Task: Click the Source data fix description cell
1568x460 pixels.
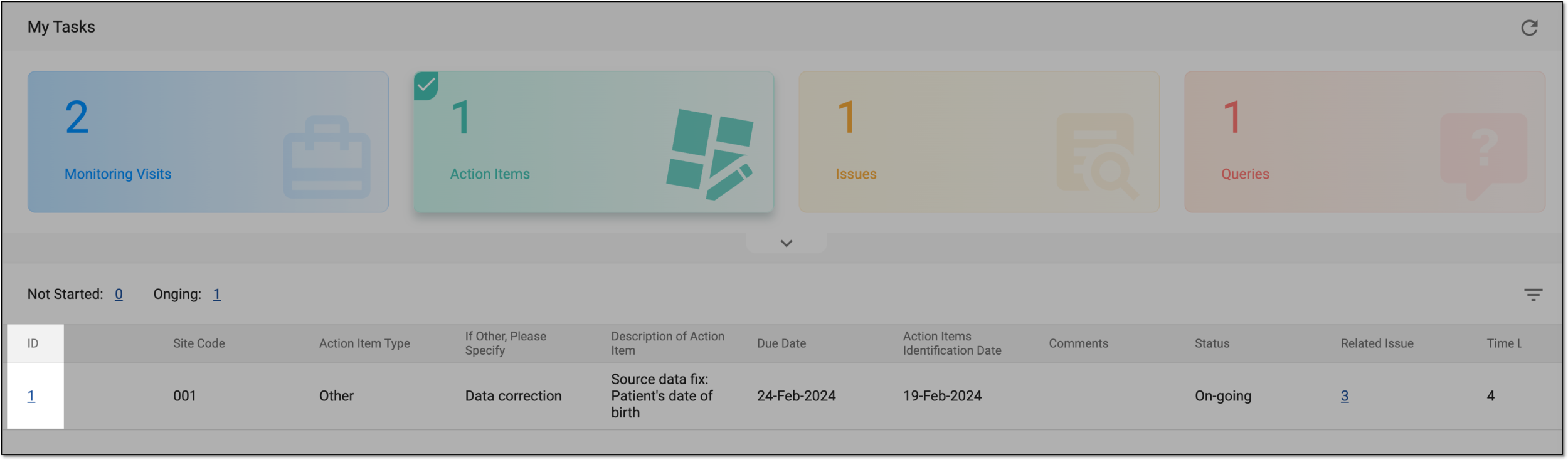Action: point(662,396)
